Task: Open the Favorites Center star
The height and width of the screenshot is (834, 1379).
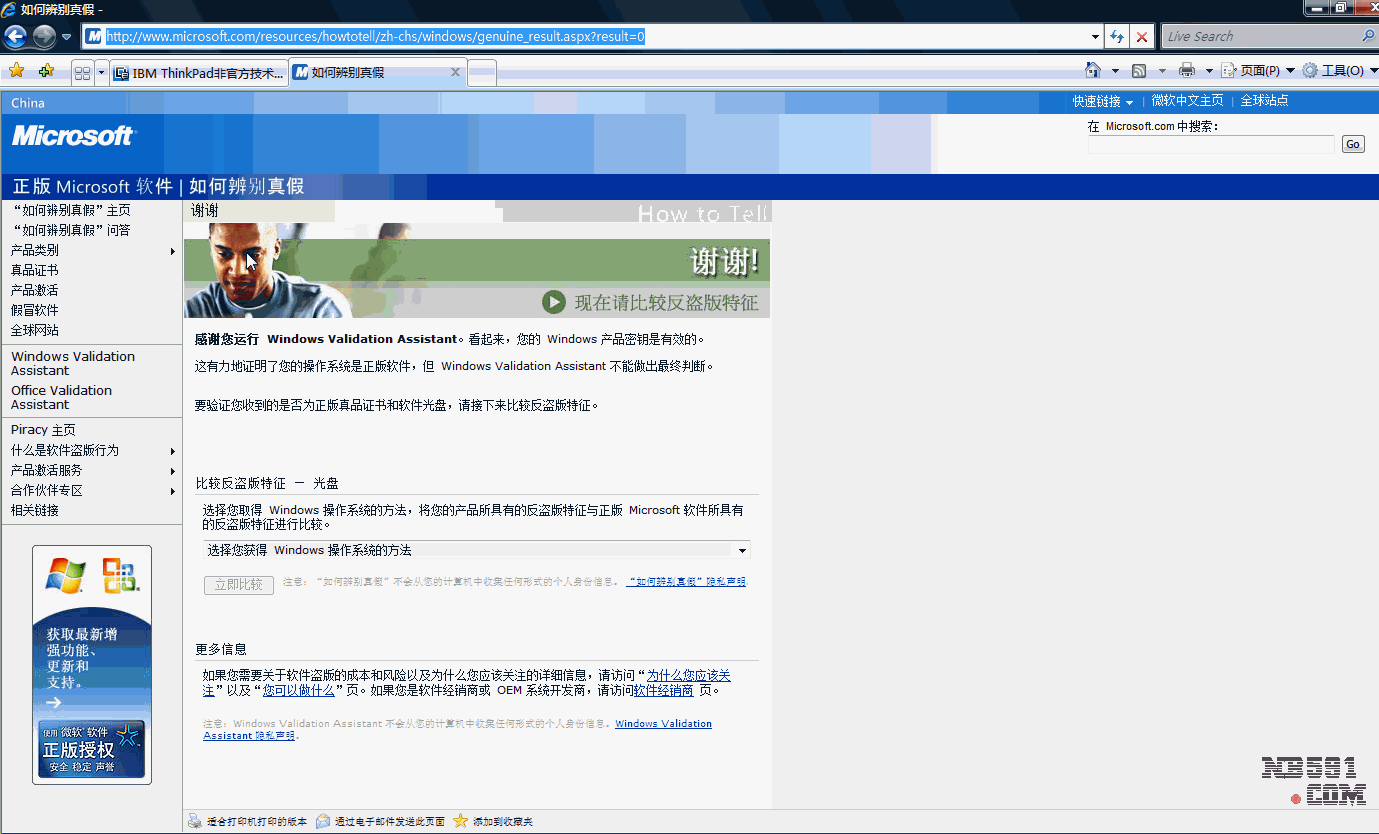Action: pyautogui.click(x=16, y=71)
